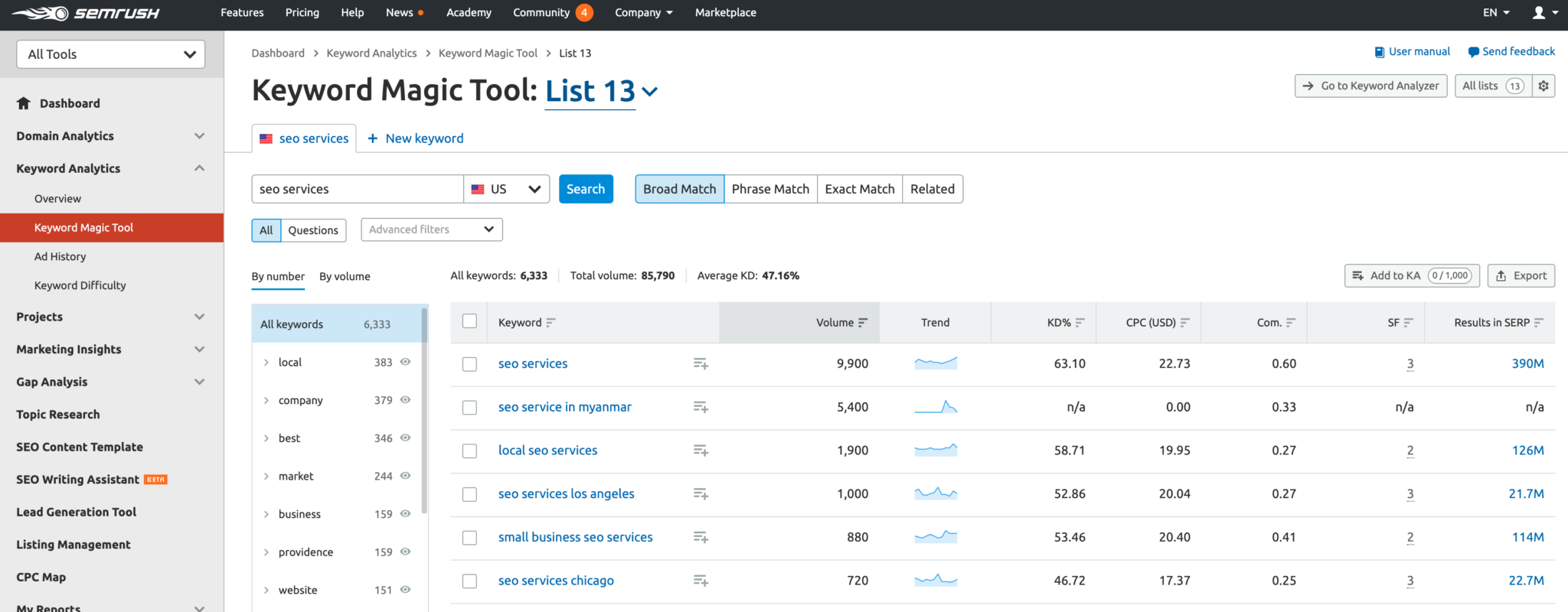Select all keywords header checkbox
Viewport: 1568px width, 612px height.
470,321
